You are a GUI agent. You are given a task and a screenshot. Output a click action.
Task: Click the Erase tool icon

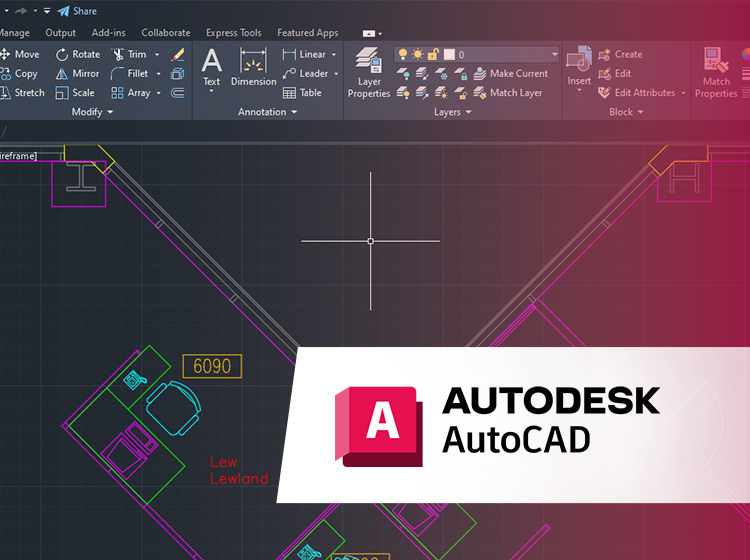click(178, 55)
